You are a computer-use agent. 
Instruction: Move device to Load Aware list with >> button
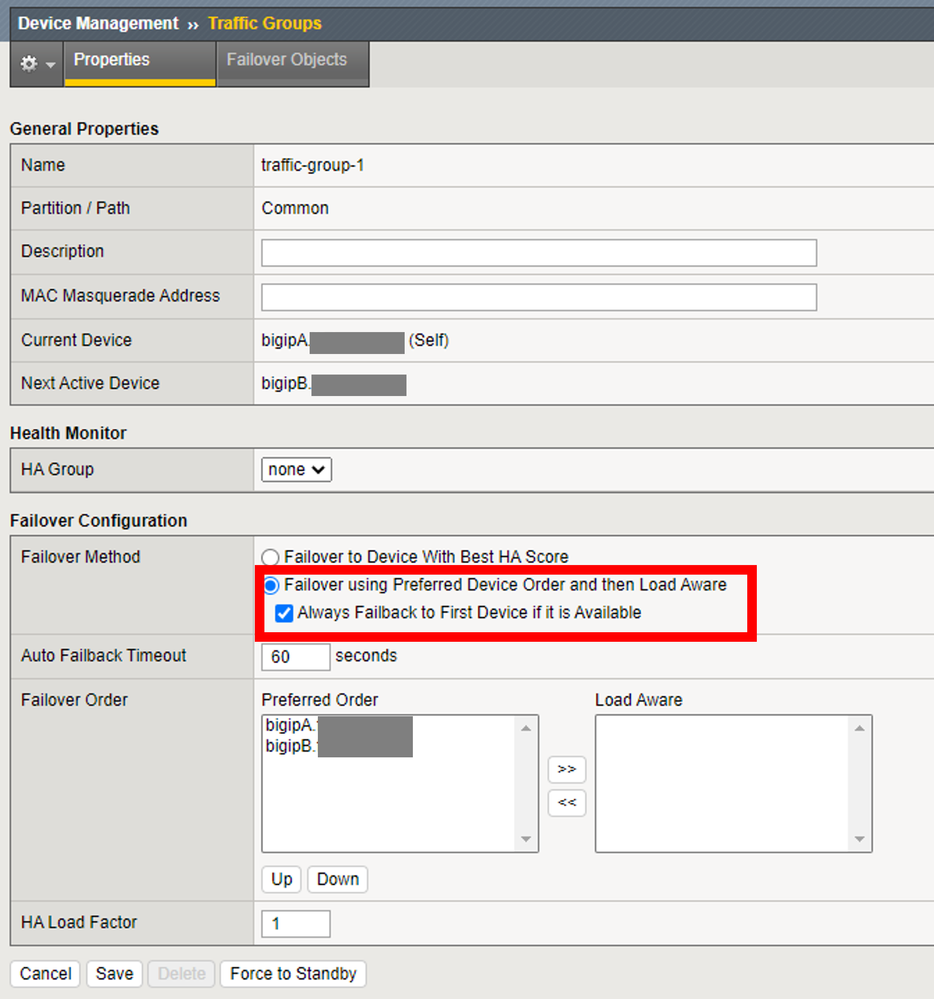click(x=567, y=769)
